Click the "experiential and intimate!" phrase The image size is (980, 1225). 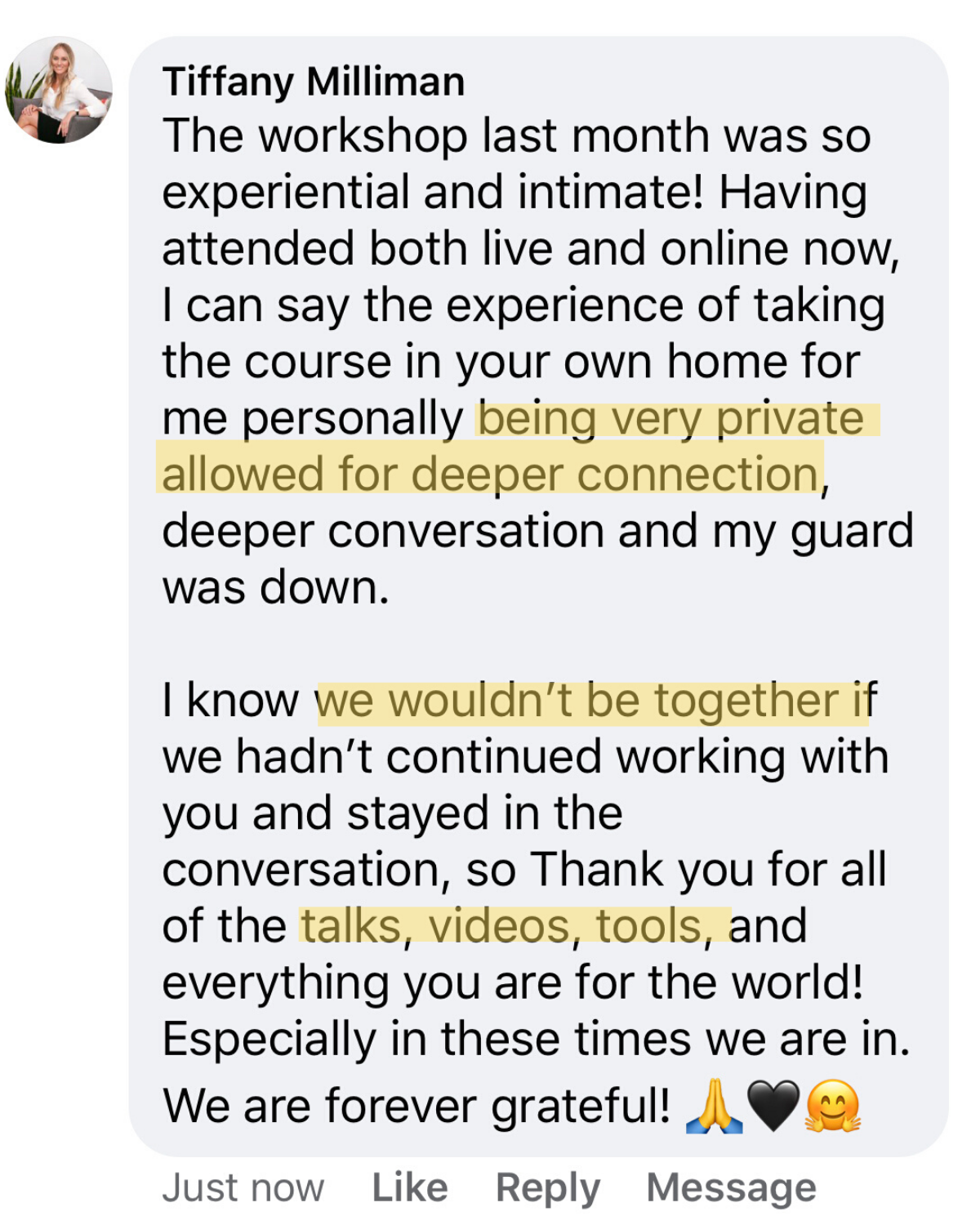pos(432,193)
